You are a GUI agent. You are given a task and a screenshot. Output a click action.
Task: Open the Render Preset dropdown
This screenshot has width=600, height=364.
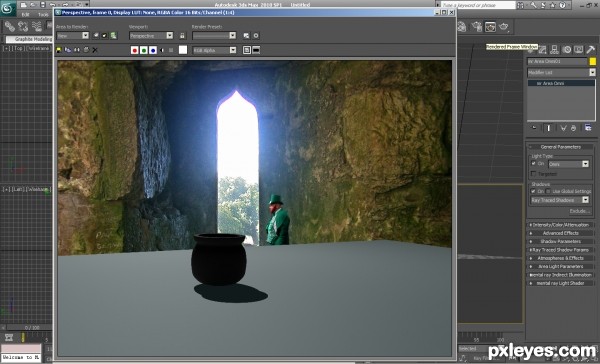pos(214,36)
